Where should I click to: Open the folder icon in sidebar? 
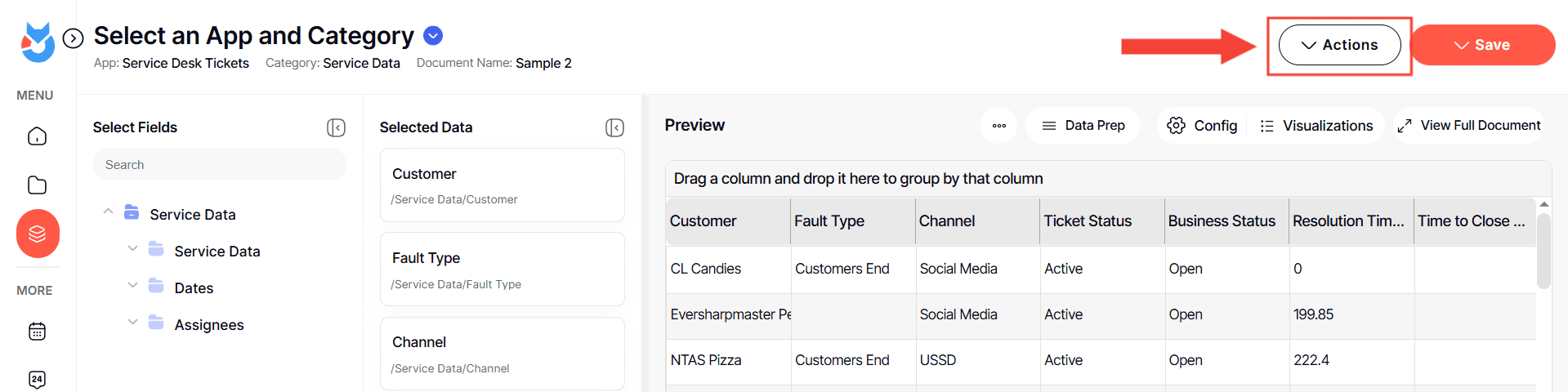38,185
